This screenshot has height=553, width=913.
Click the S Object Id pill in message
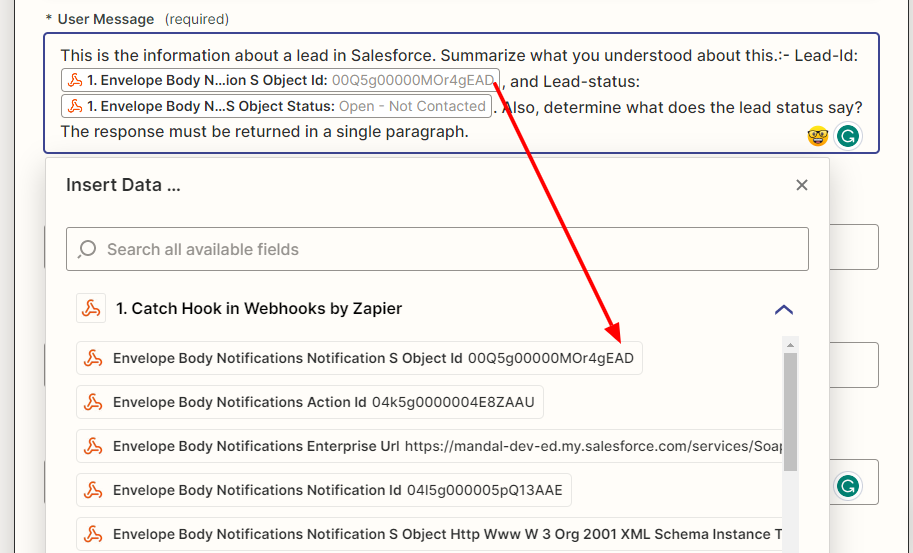(280, 80)
